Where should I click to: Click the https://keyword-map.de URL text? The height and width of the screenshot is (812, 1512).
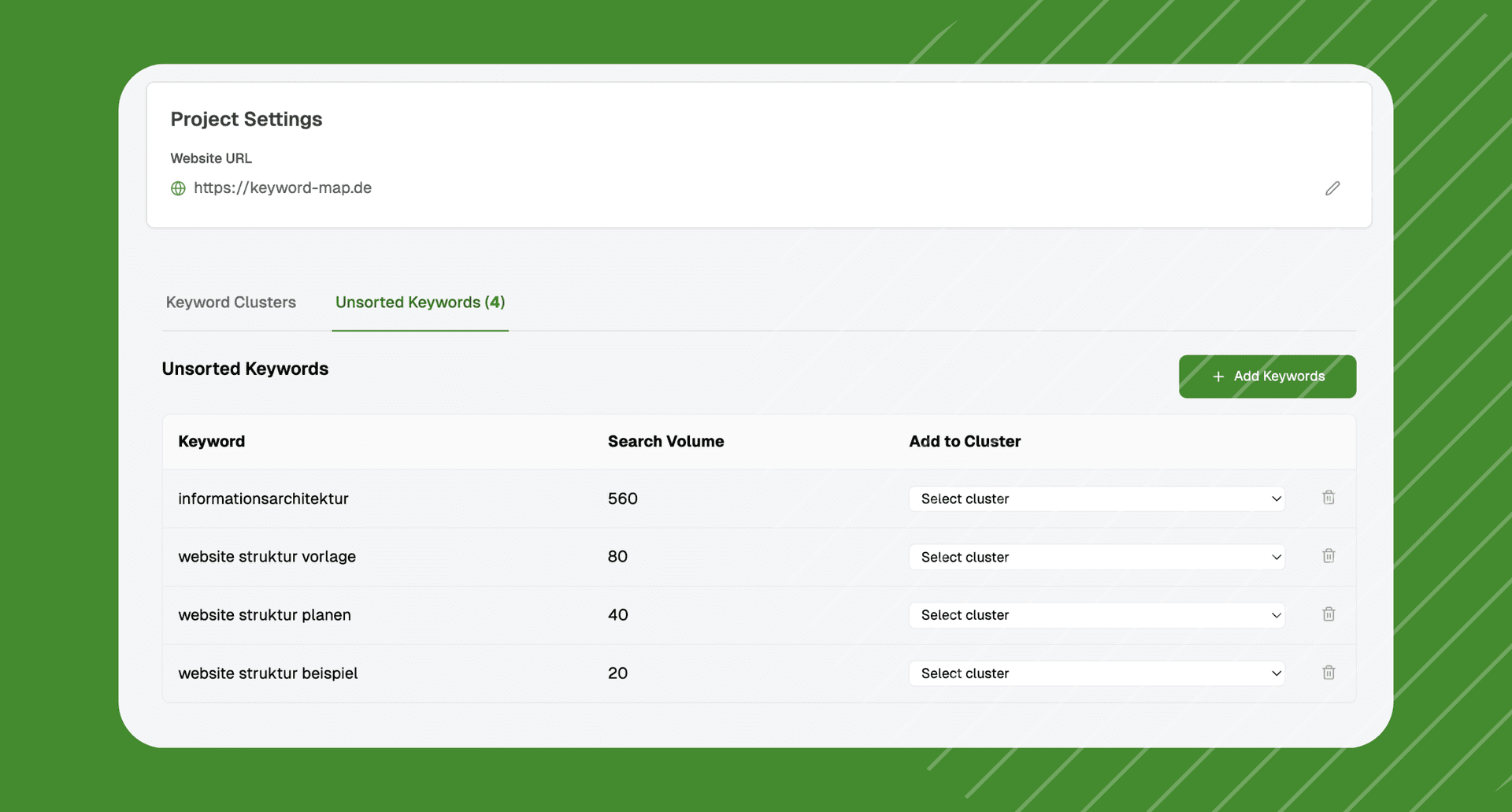tap(283, 188)
